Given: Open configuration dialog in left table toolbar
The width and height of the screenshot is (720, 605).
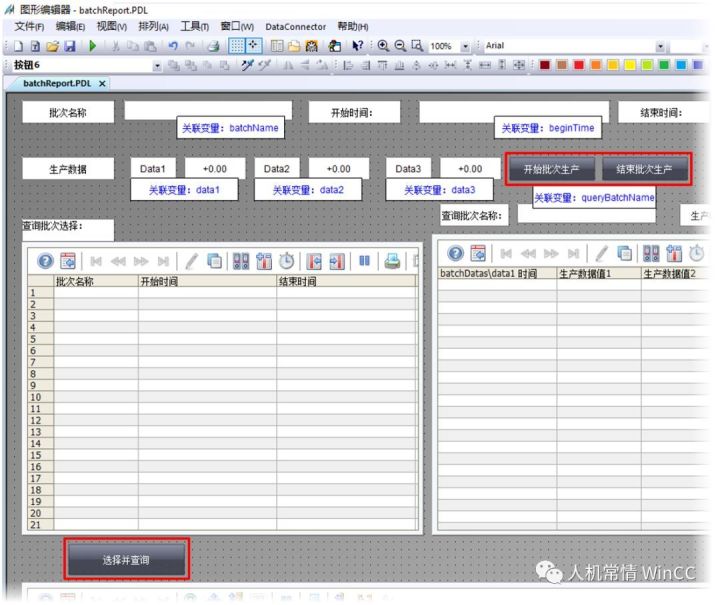Looking at the screenshot, I should (x=68, y=261).
